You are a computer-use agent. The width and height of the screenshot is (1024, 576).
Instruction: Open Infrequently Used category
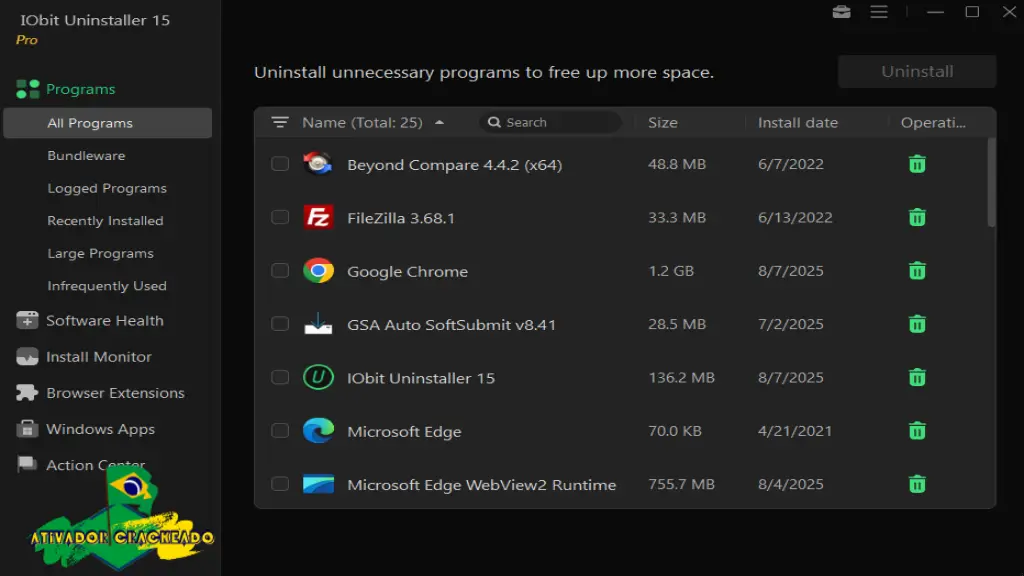[107, 286]
